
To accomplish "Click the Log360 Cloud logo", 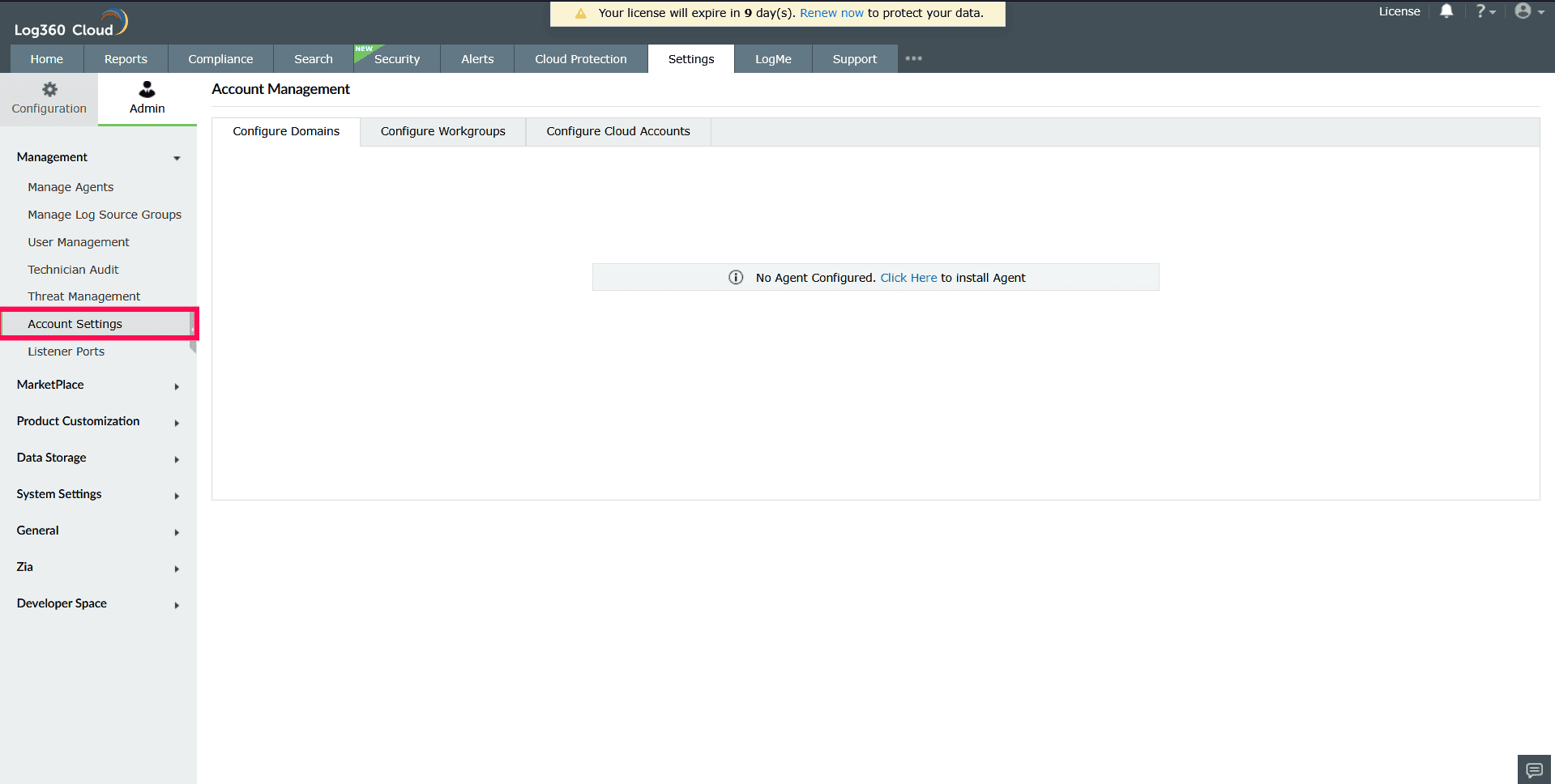I will (x=71, y=23).
